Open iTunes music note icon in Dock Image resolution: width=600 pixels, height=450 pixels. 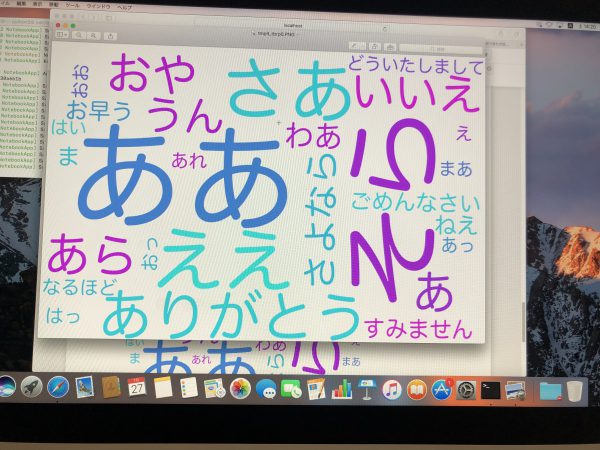[392, 390]
